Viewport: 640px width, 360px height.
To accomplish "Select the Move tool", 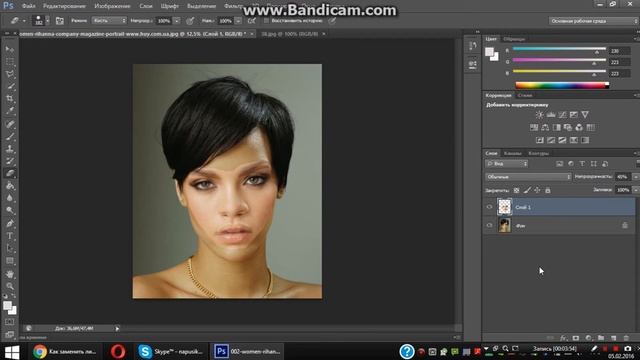I will tap(10, 49).
